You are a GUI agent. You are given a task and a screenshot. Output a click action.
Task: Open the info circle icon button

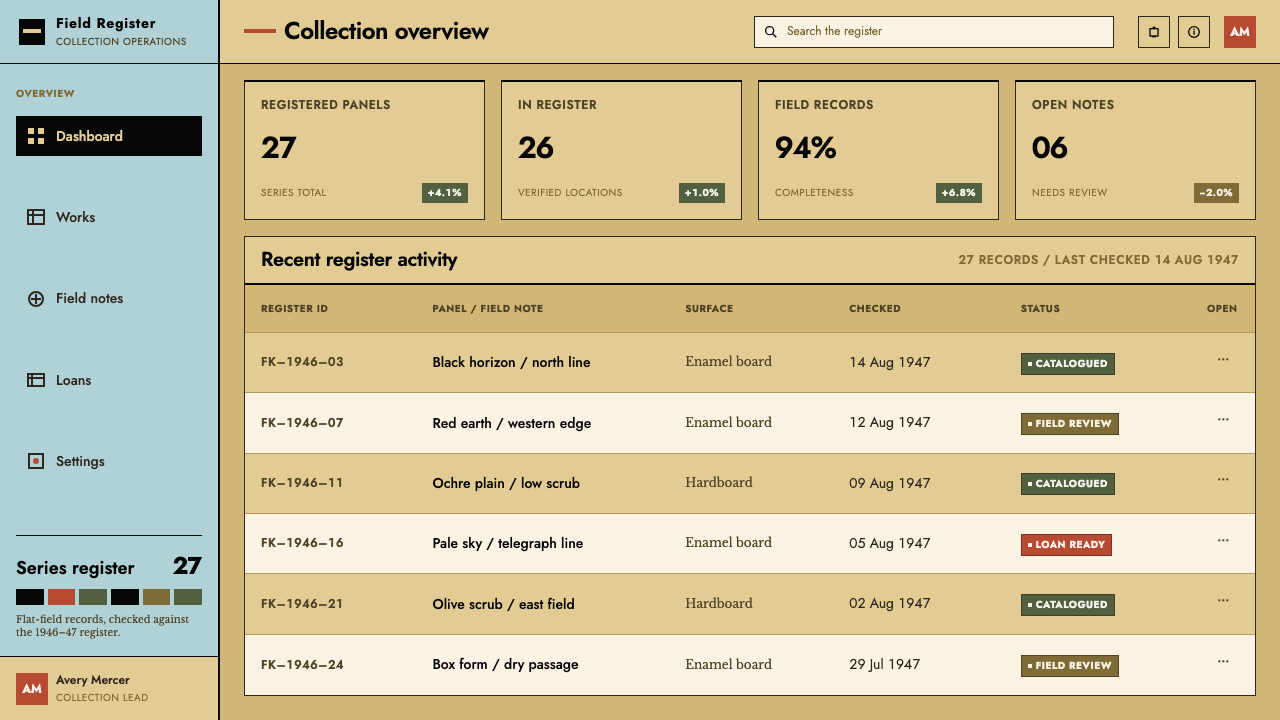pyautogui.click(x=1194, y=32)
